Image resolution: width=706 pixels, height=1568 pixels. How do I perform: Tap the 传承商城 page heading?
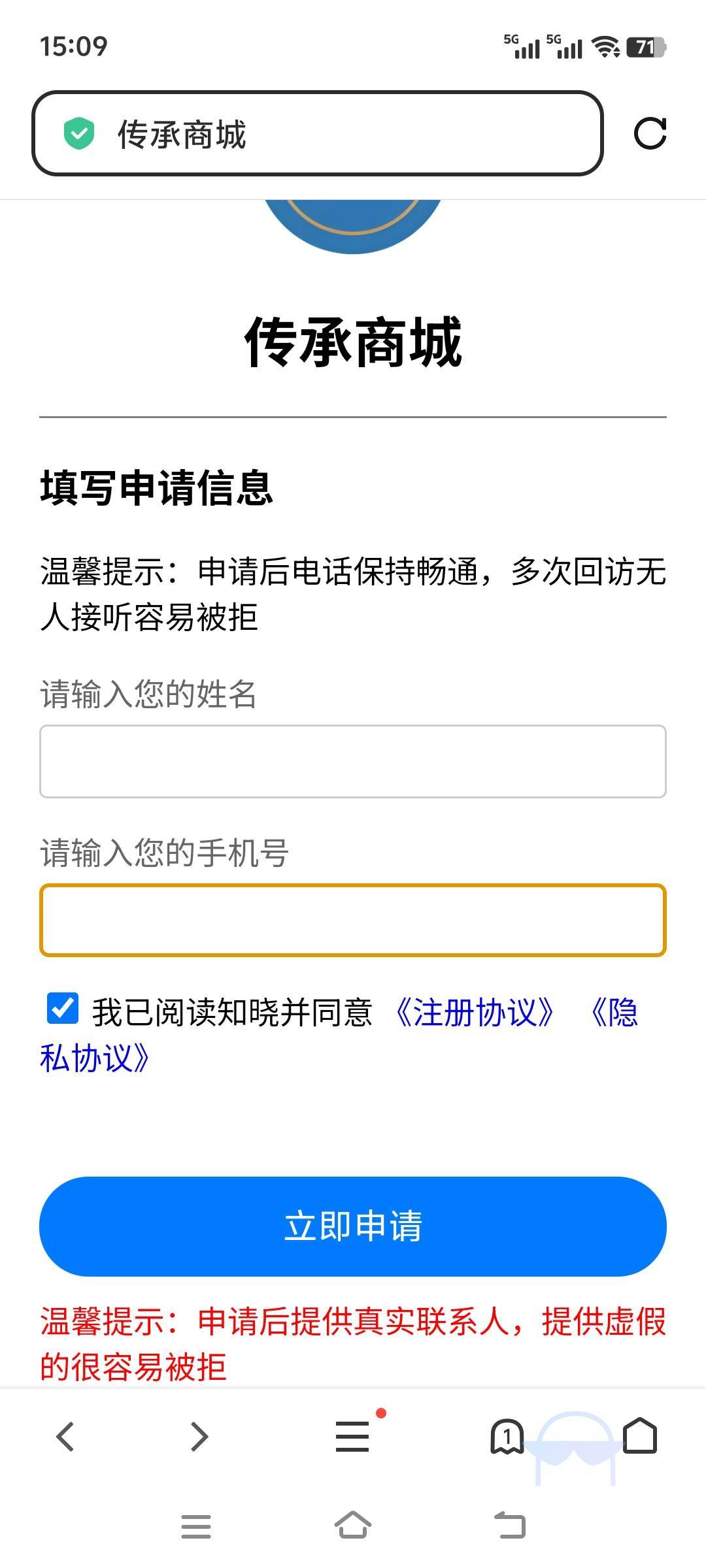pyautogui.click(x=353, y=342)
